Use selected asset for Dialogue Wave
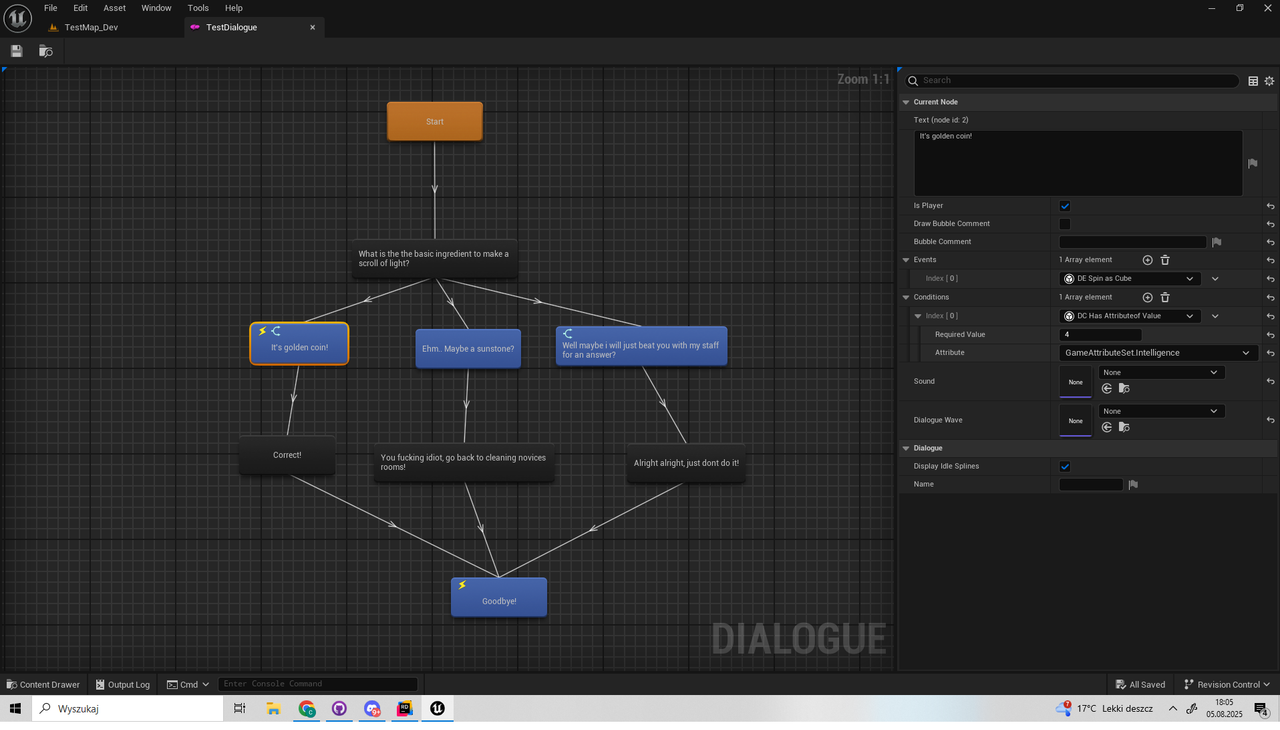 [x=1106, y=427]
